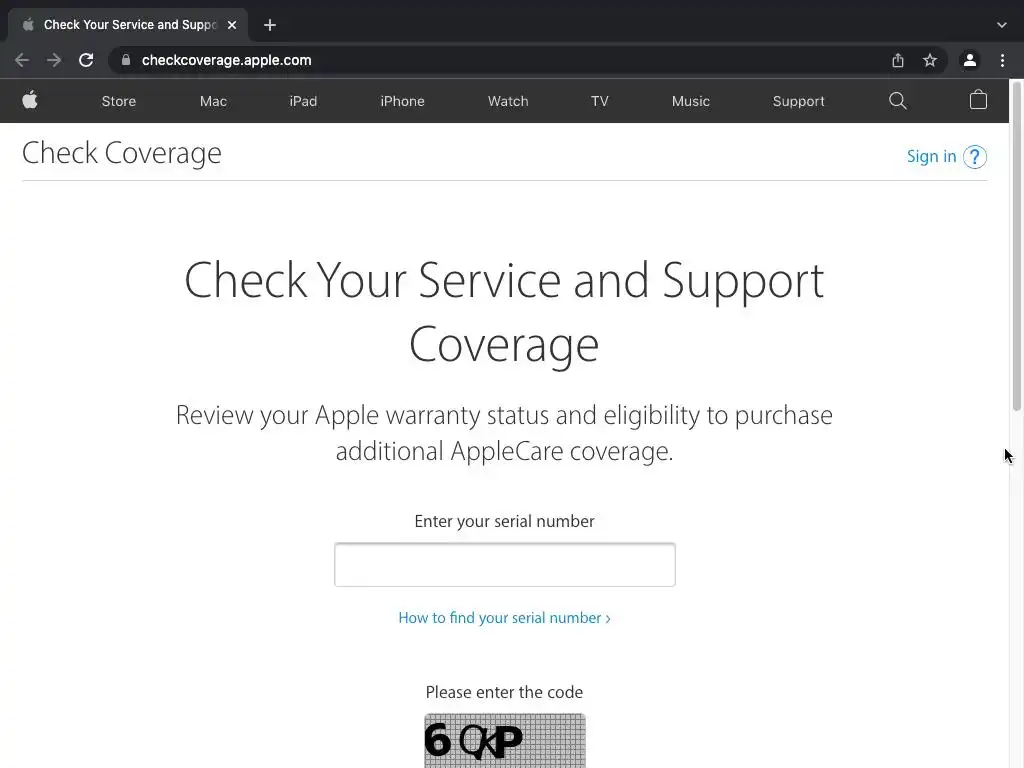Open the Store menu item
The image size is (1024, 768).
119,101
